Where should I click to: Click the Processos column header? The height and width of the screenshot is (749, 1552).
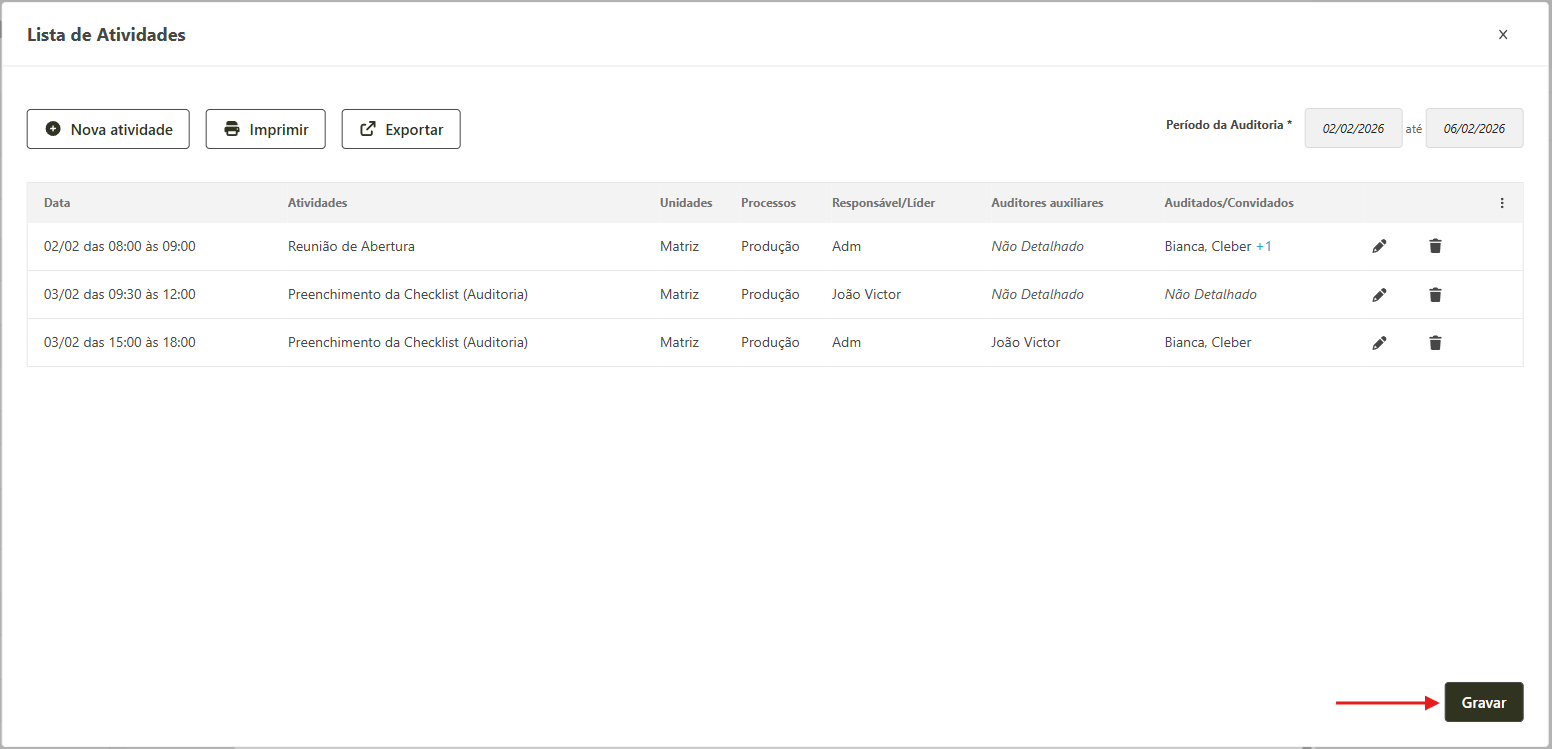pyautogui.click(x=768, y=203)
